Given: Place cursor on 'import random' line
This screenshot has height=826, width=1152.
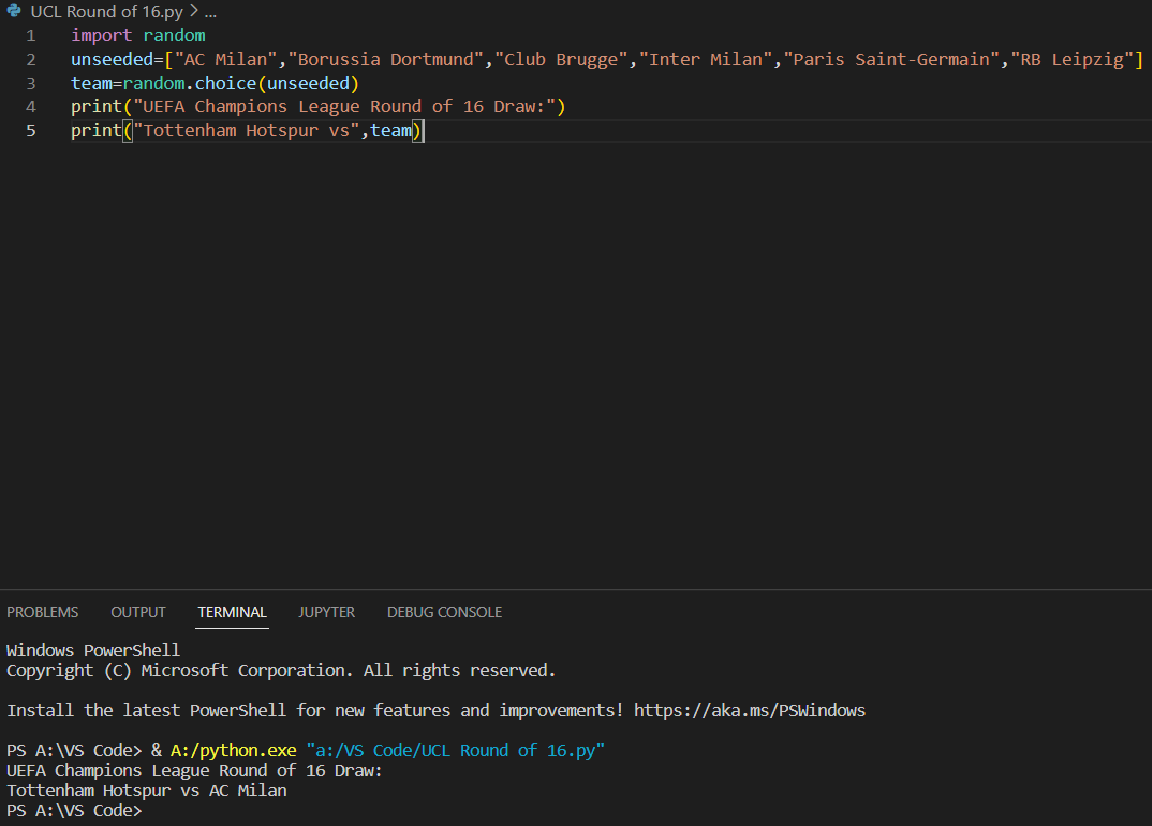Looking at the screenshot, I should 138,35.
